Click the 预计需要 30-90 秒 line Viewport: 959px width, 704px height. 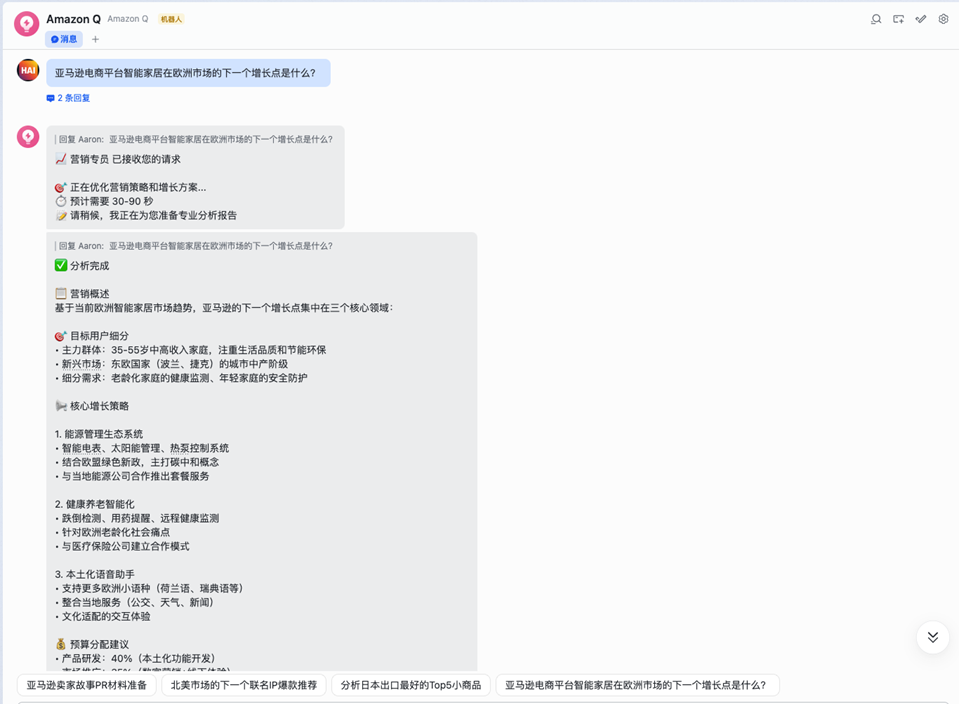[104, 201]
